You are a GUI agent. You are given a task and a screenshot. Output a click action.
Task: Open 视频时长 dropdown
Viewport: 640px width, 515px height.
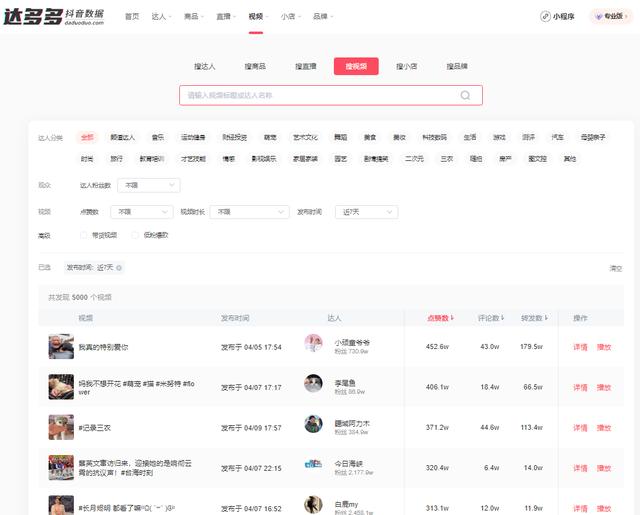(x=249, y=212)
